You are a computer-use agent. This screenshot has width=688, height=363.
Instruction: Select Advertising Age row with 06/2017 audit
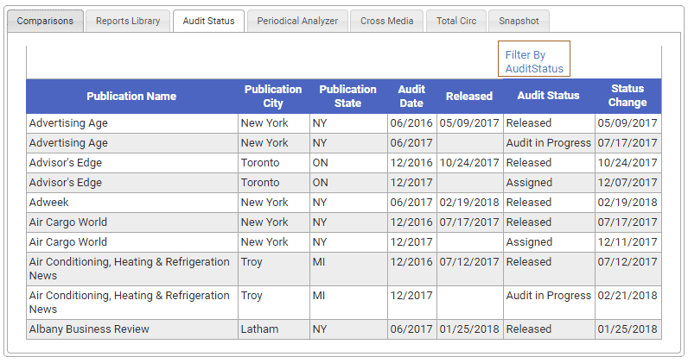(x=344, y=143)
